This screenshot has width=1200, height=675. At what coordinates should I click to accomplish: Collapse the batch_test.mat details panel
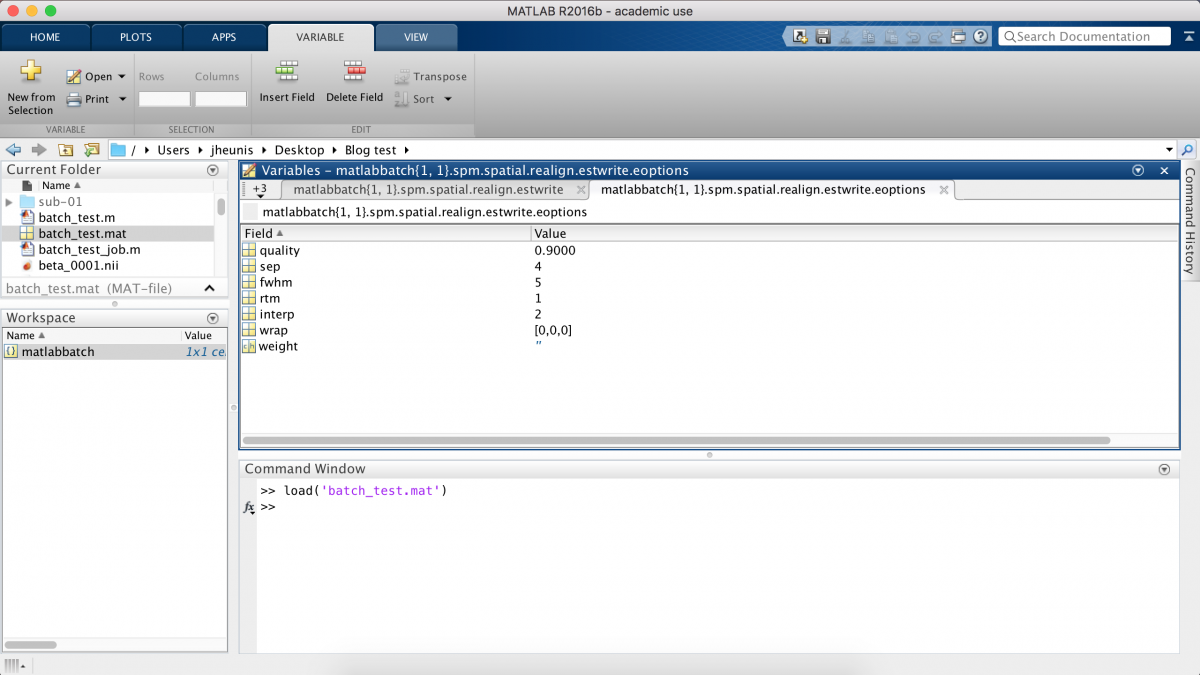[x=210, y=288]
